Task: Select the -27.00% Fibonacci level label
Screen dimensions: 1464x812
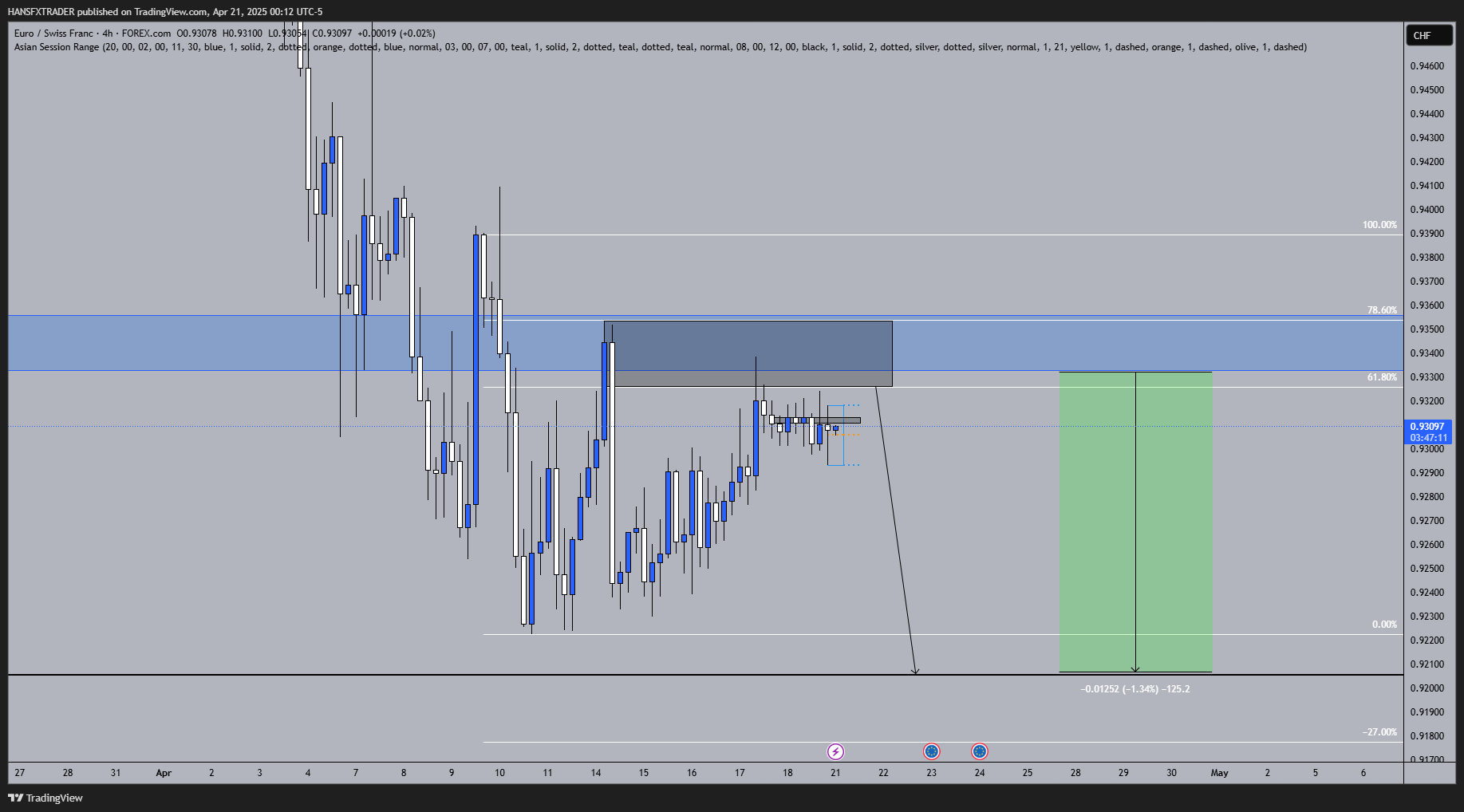Action: coord(1379,732)
